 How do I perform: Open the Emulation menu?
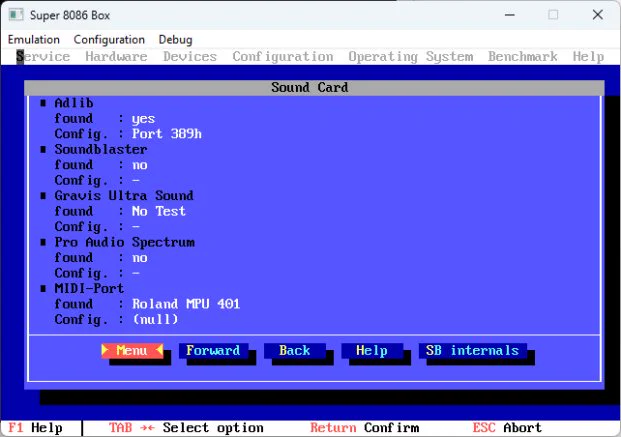pos(34,40)
